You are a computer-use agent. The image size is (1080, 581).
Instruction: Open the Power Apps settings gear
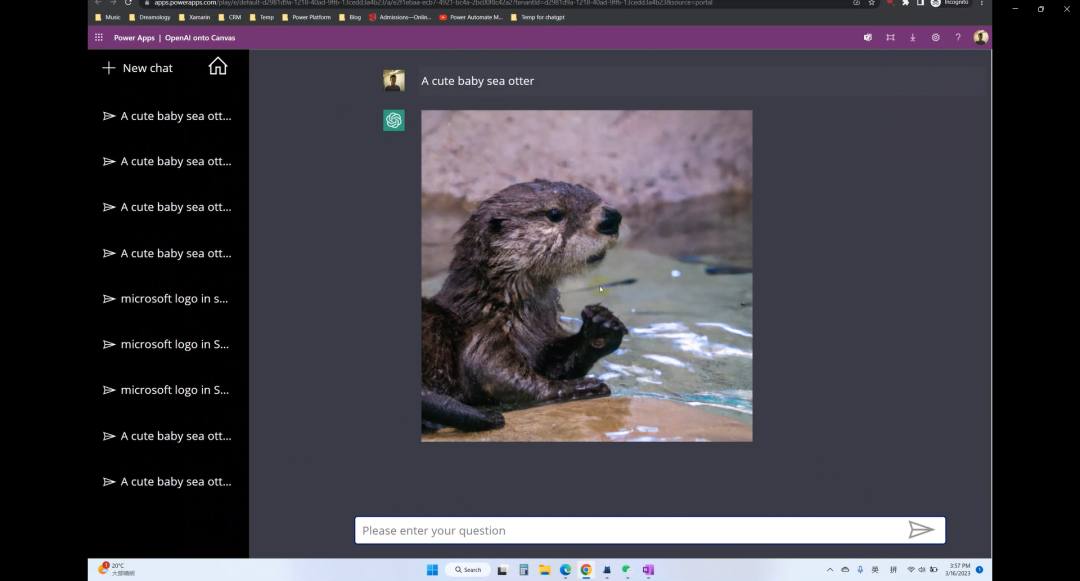(x=935, y=38)
